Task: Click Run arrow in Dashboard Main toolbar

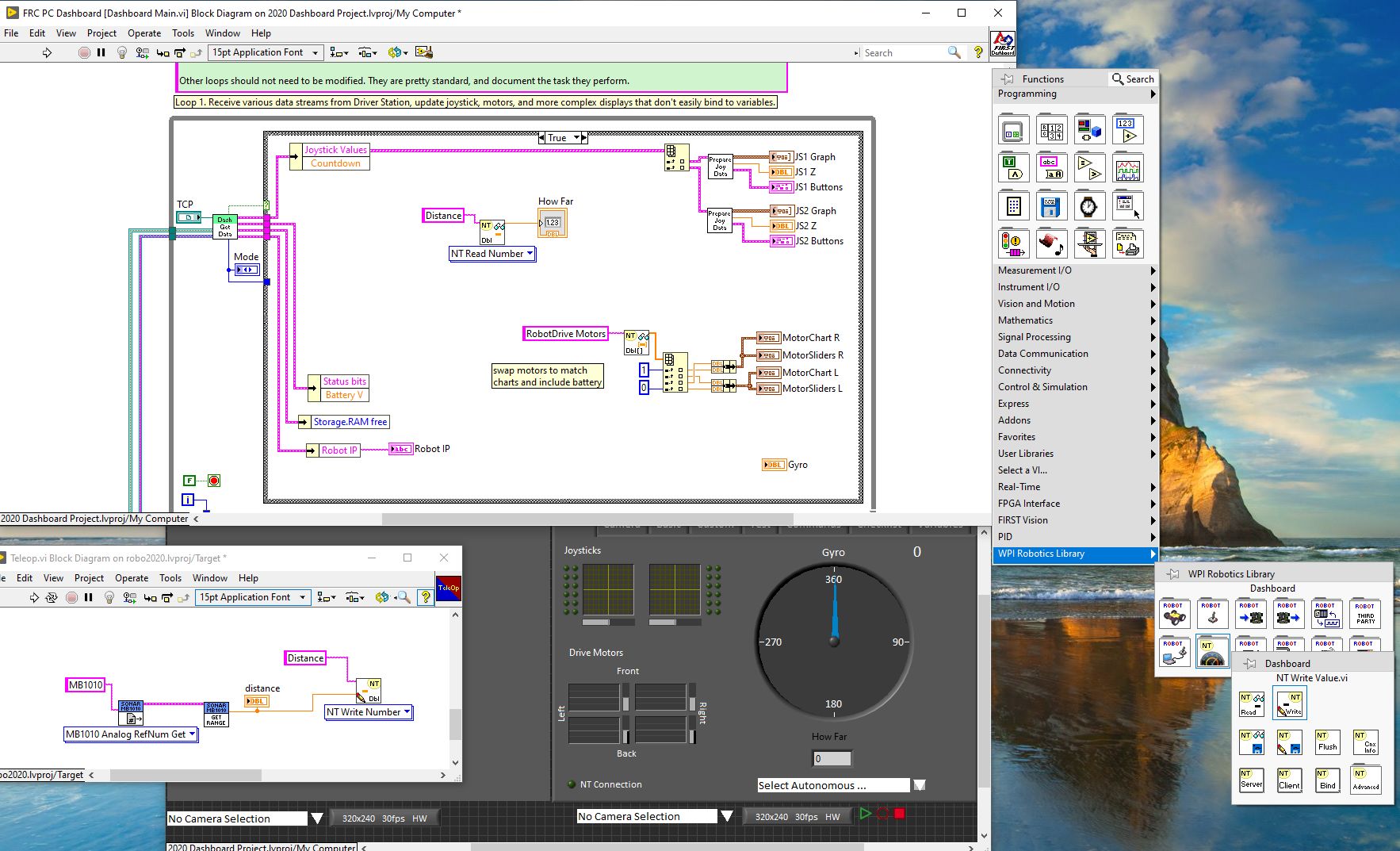Action: tap(47, 52)
